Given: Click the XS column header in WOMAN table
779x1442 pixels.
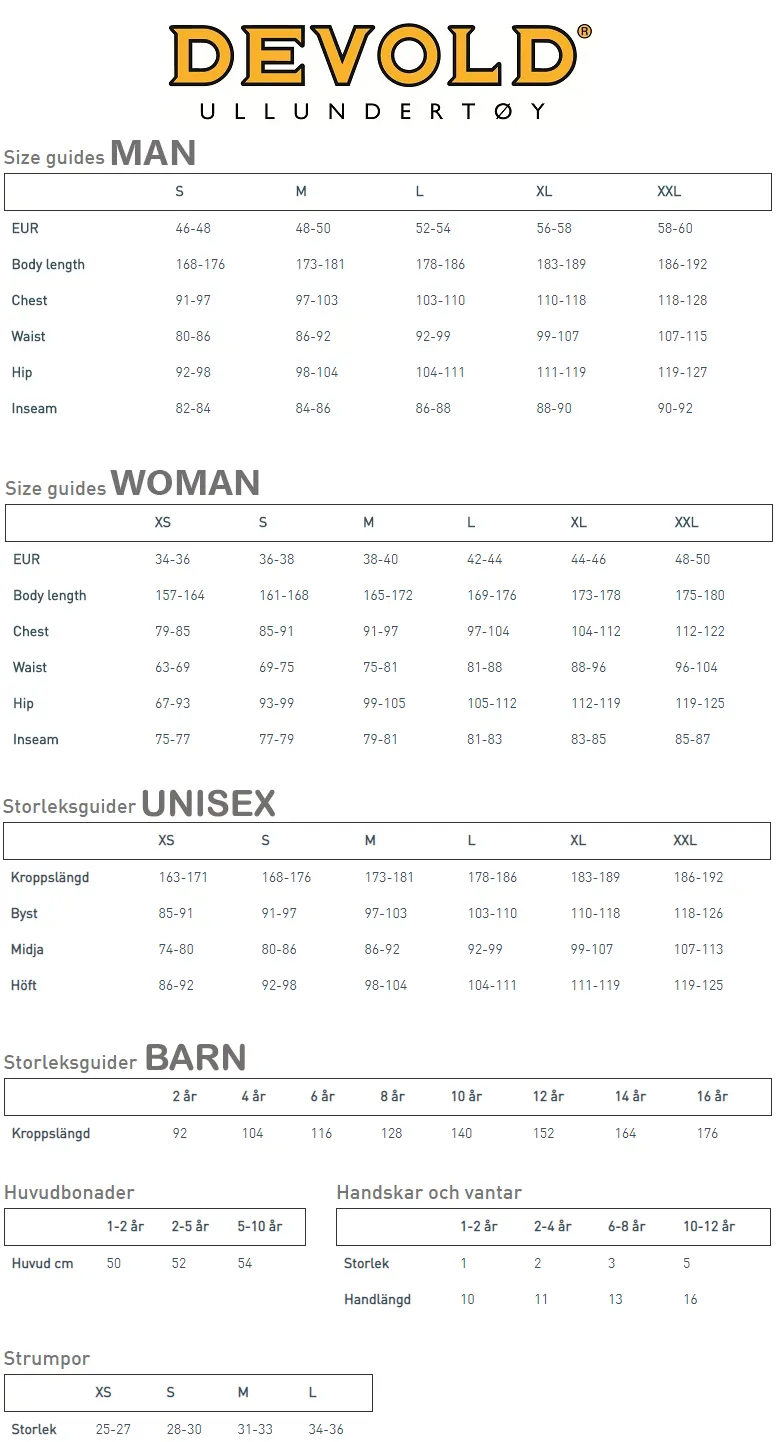Looking at the screenshot, I should (x=163, y=522).
